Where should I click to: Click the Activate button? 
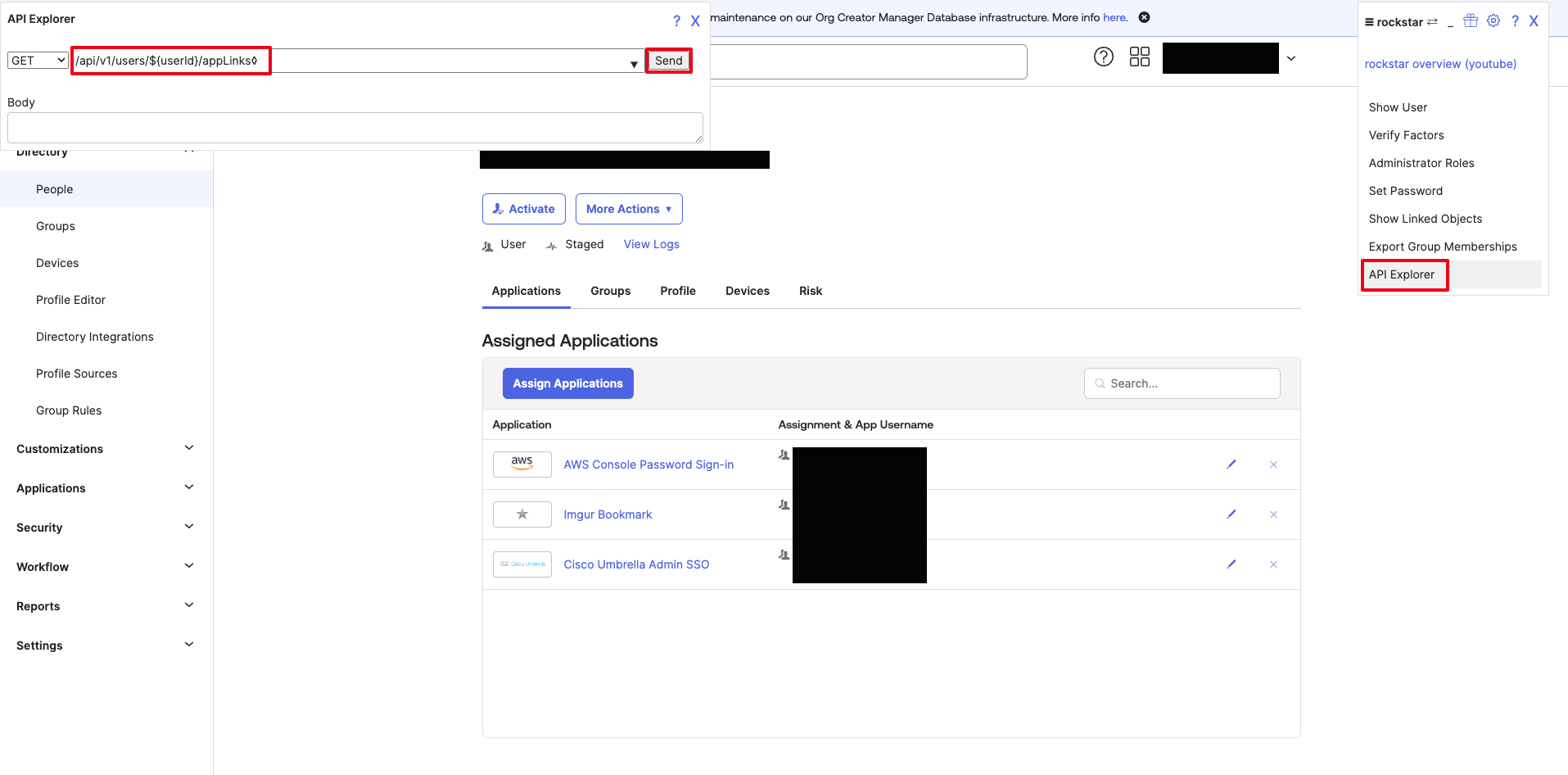click(x=524, y=209)
